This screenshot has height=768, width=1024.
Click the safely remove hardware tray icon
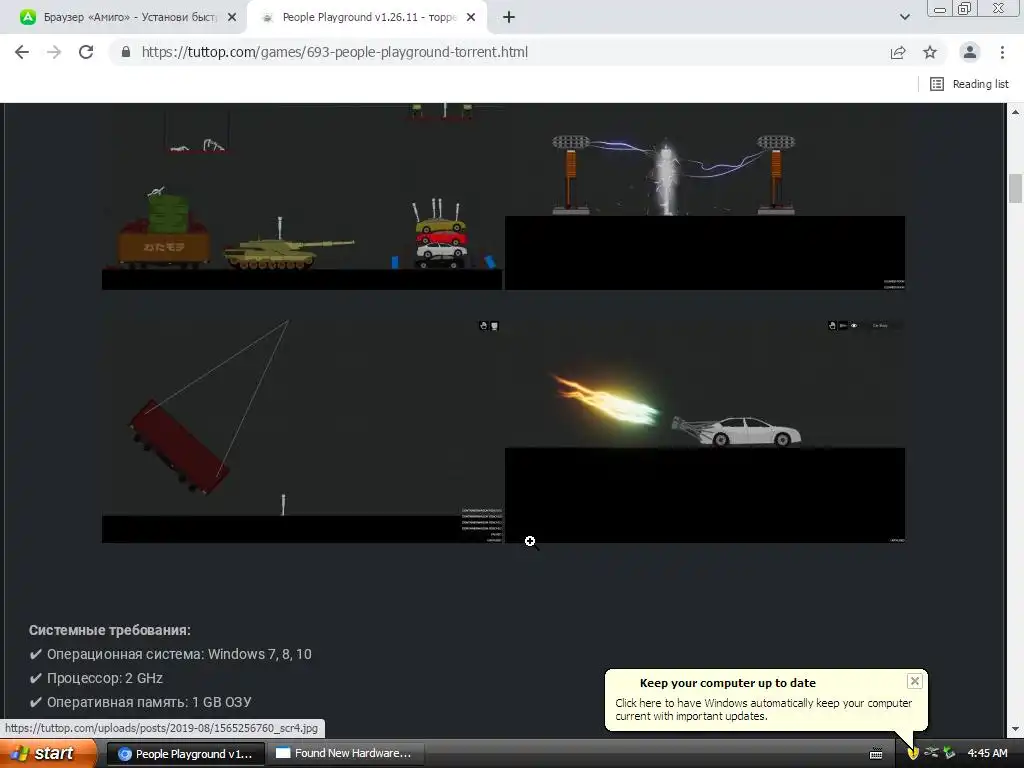[x=949, y=753]
